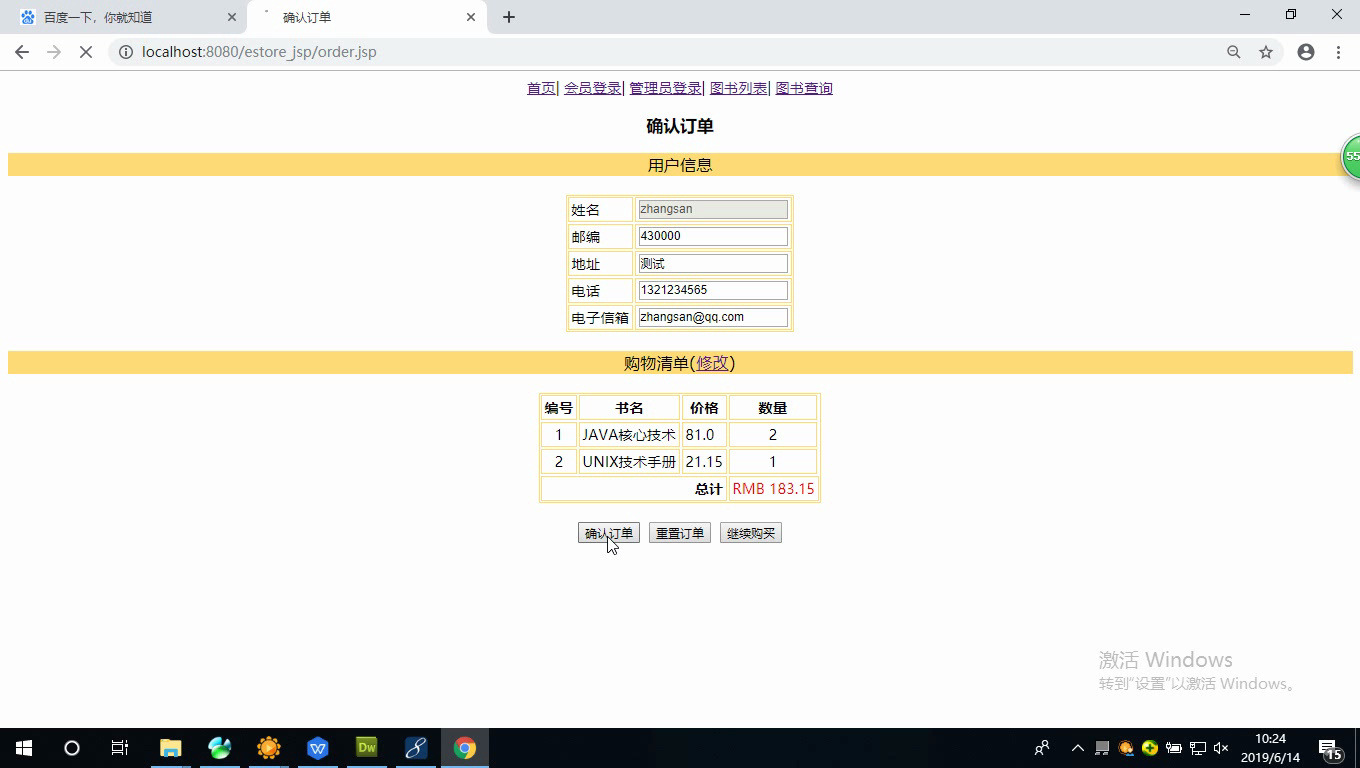
Task: Open the 会员登录 link
Action: point(592,88)
